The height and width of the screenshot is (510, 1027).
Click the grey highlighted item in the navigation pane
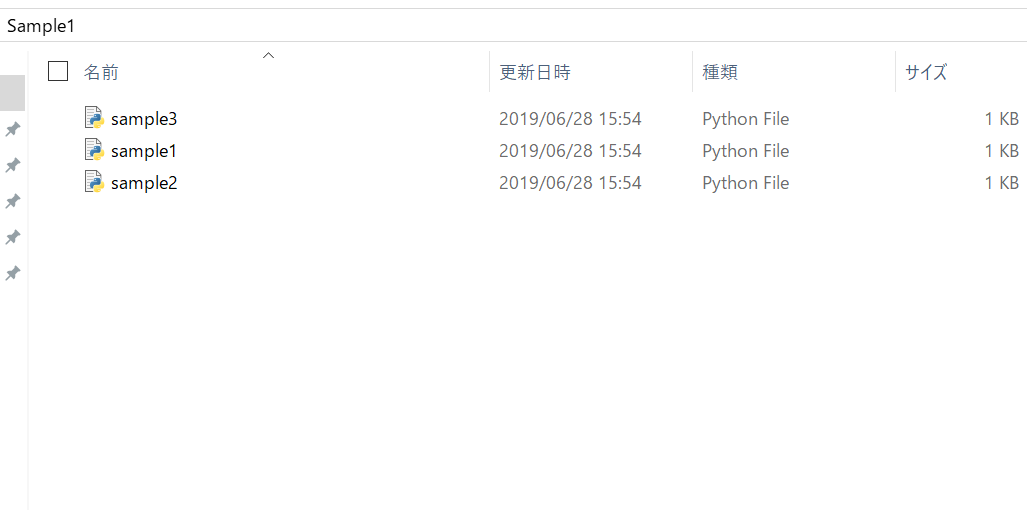[x=12, y=93]
